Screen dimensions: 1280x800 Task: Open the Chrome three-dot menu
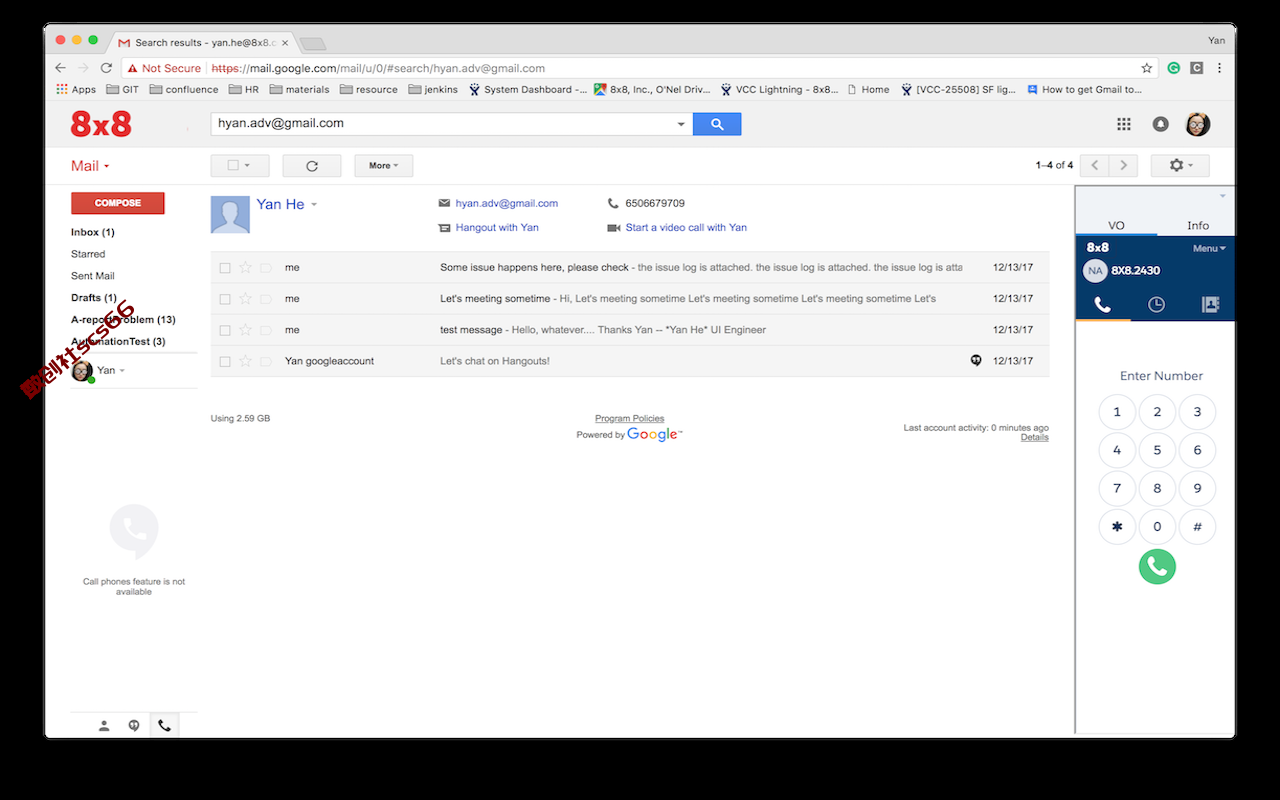[x=1220, y=68]
